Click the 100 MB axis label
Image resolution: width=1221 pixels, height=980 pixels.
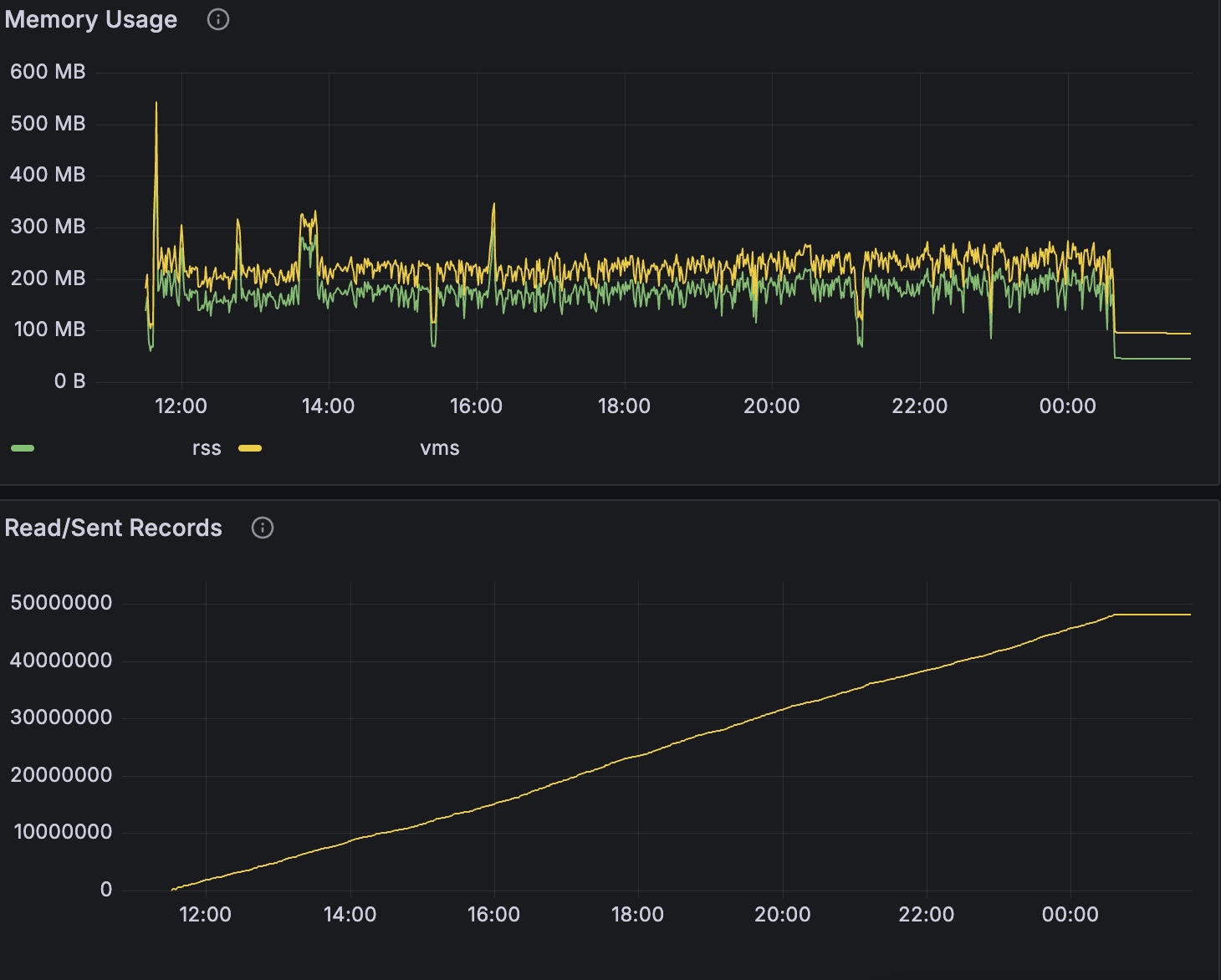(x=49, y=329)
